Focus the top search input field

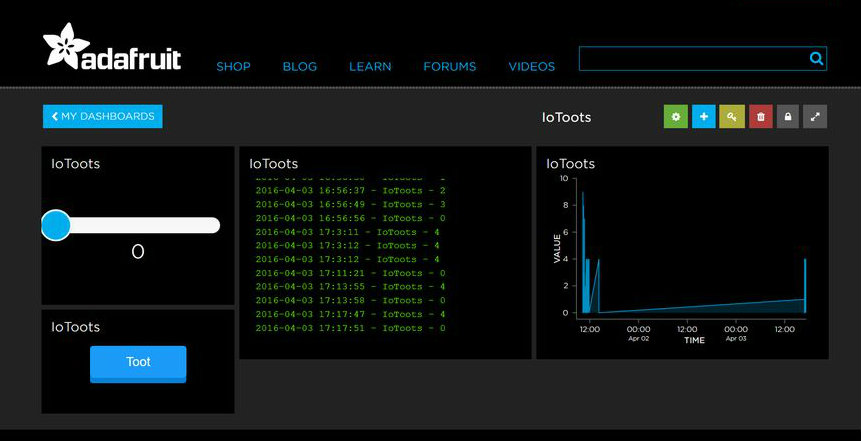click(694, 58)
